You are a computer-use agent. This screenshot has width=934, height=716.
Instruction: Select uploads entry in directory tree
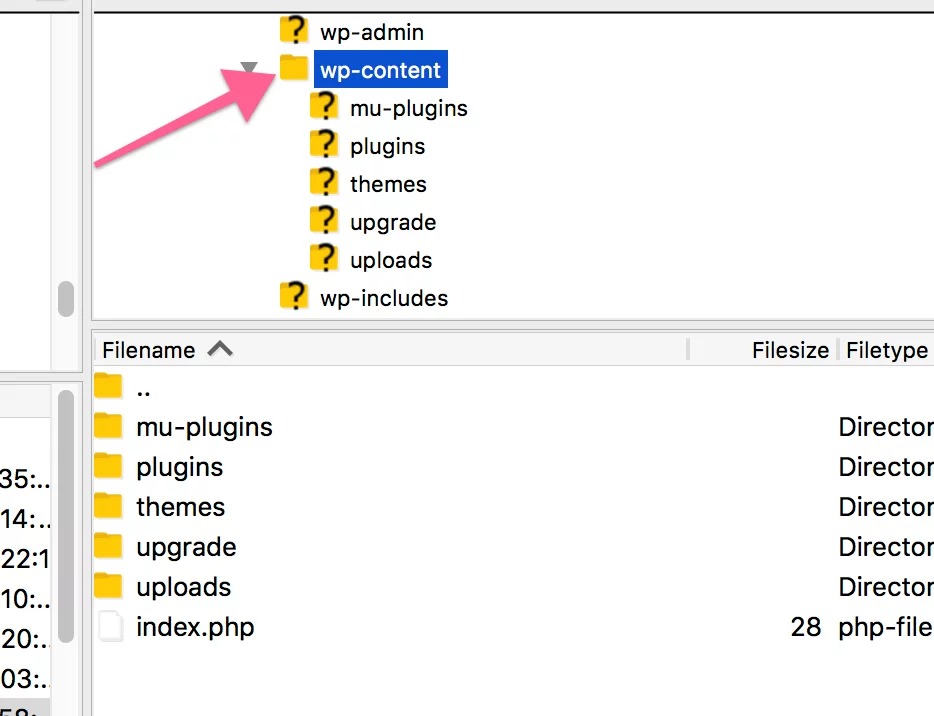coord(391,260)
